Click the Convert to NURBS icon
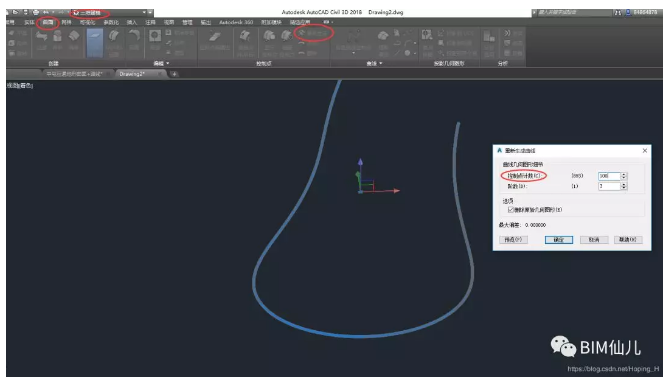The height and width of the screenshot is (381, 668). [x=215, y=37]
